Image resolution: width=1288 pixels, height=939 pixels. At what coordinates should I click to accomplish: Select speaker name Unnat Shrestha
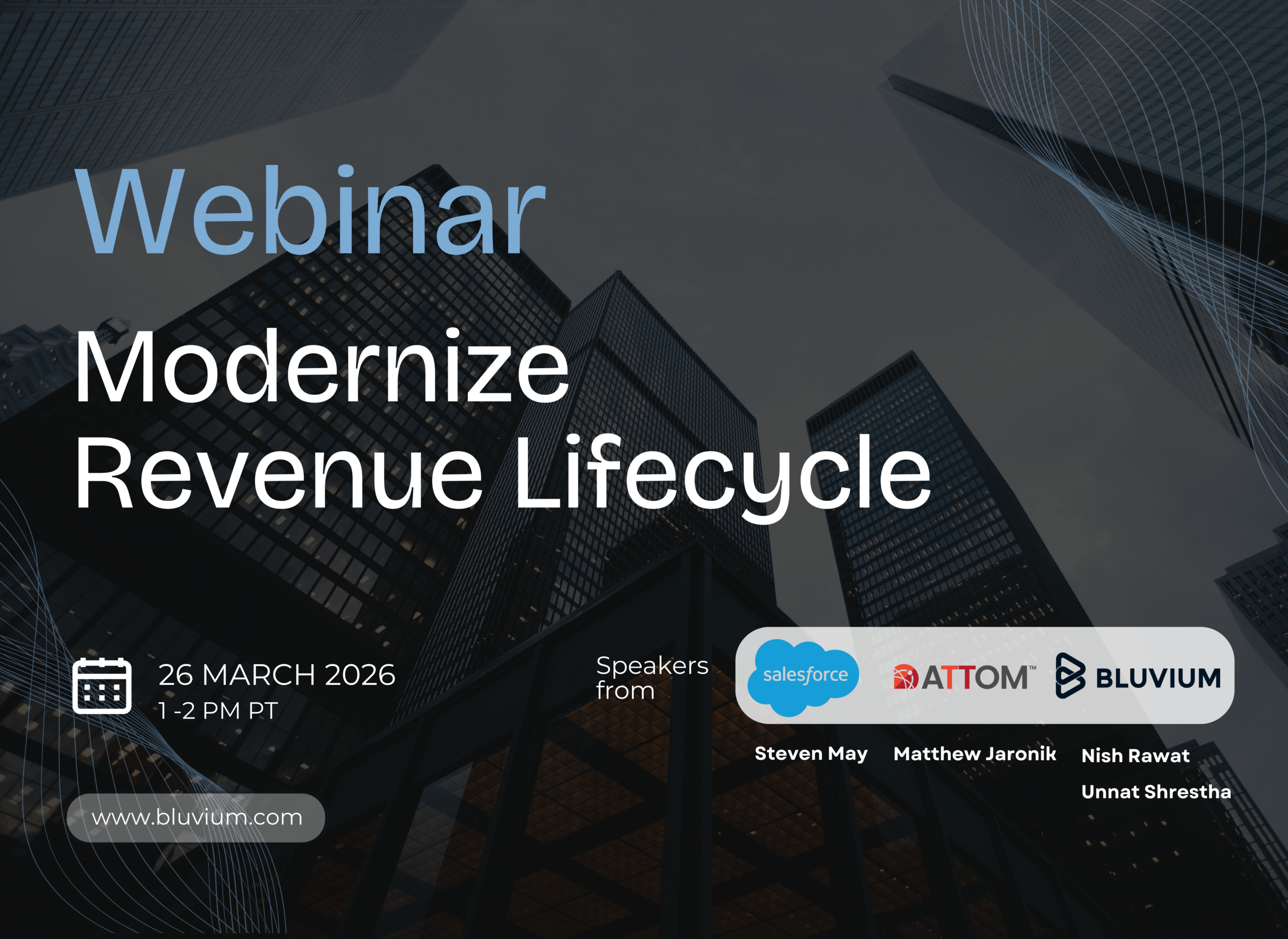[x=1156, y=791]
